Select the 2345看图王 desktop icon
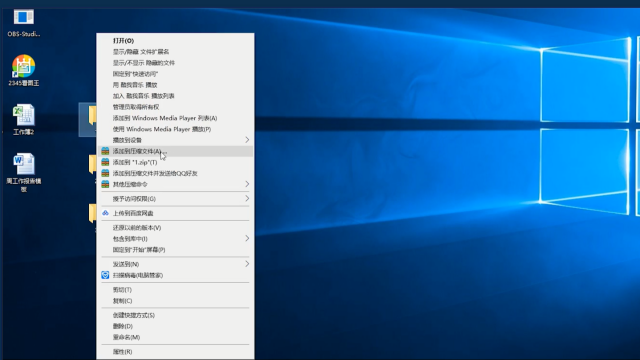 [23, 66]
